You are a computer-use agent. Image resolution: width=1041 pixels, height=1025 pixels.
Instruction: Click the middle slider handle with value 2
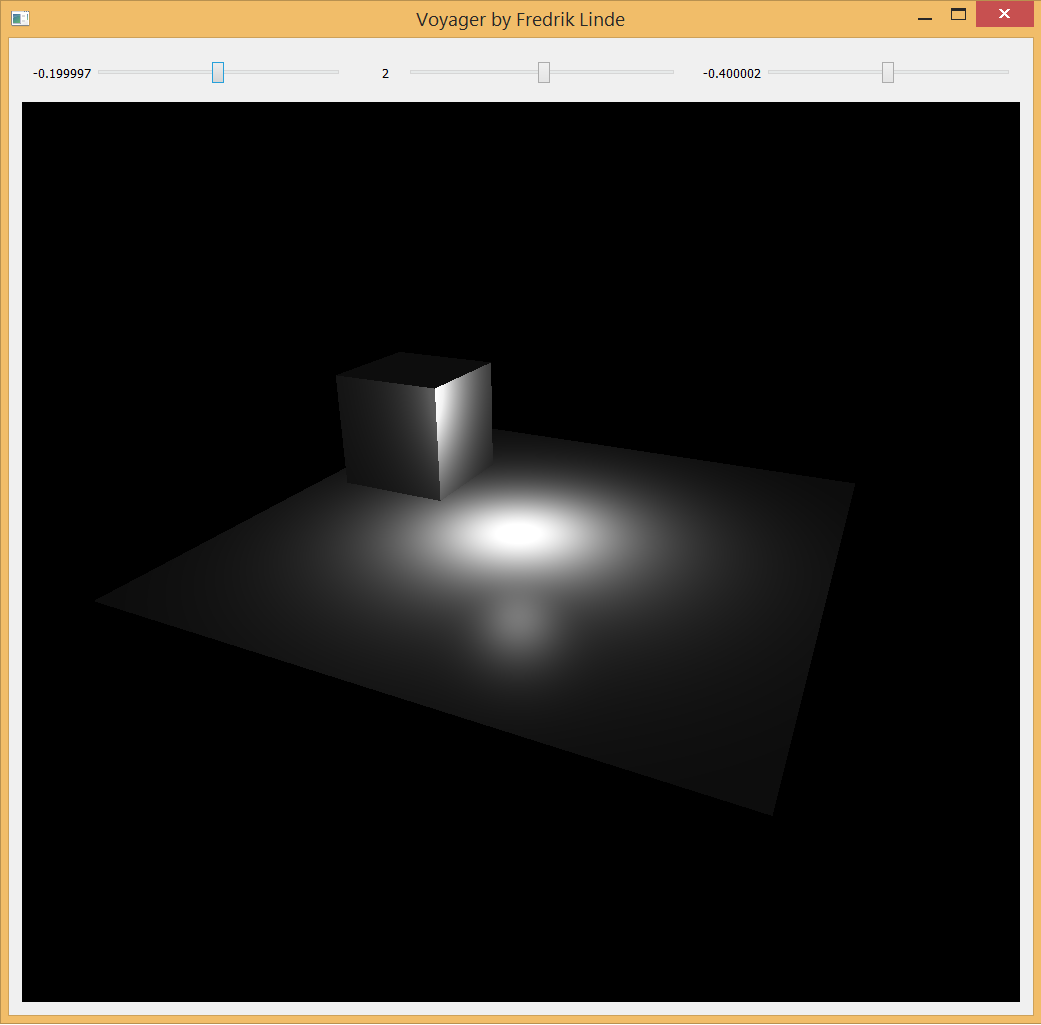pyautogui.click(x=542, y=72)
